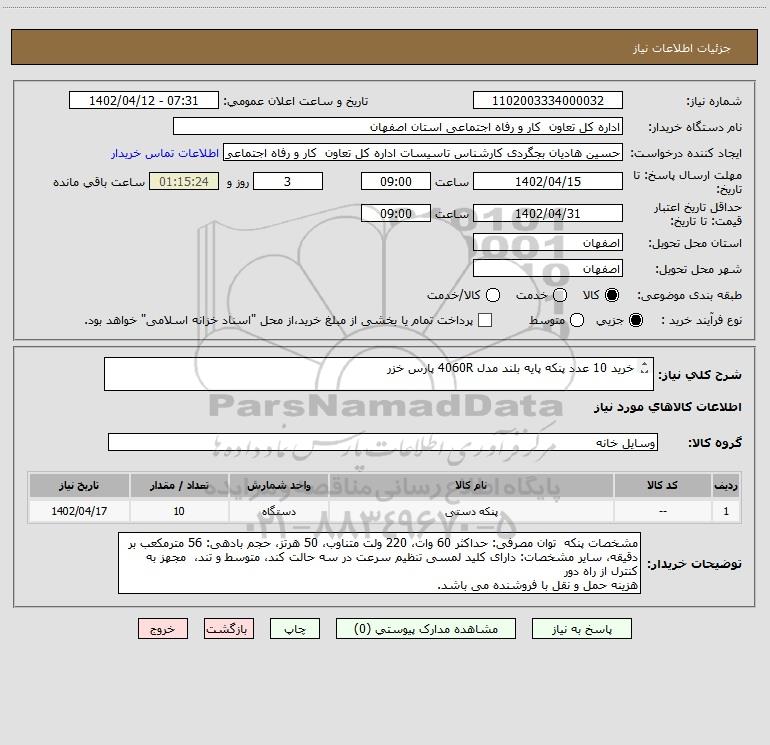
Task: Select the متوسط purchase type radio
Action: [577, 320]
